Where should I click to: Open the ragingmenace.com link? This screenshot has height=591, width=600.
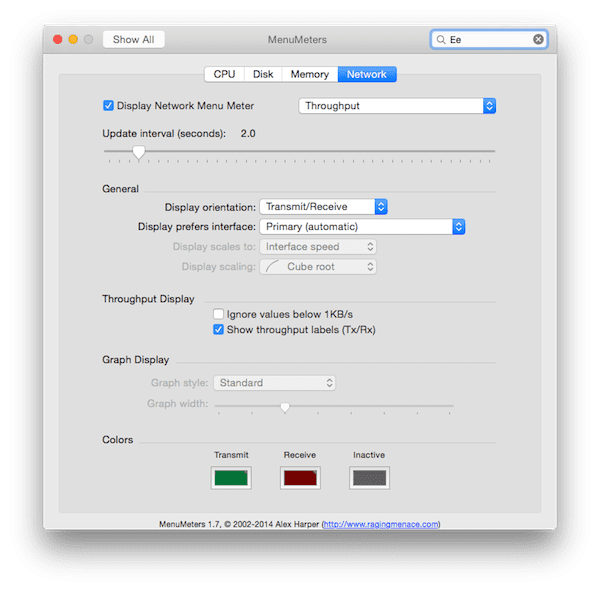(x=381, y=524)
